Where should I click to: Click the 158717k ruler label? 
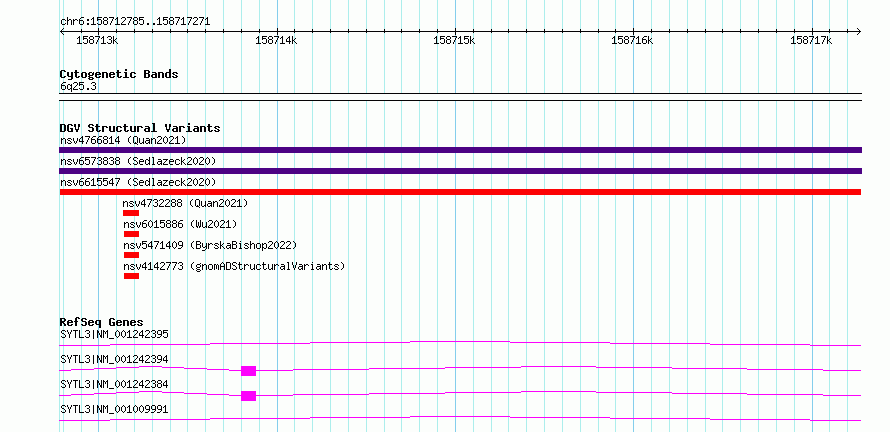[811, 40]
